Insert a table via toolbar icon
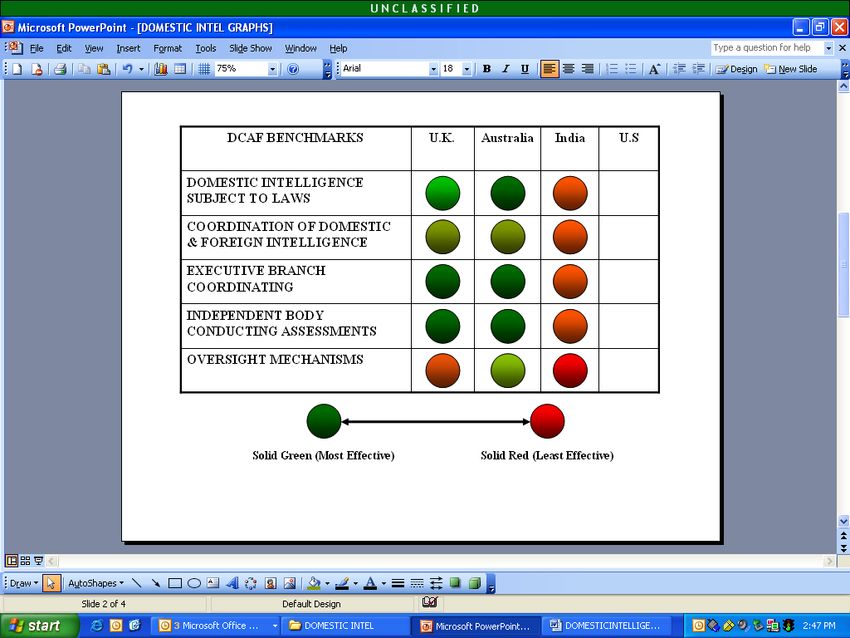The height and width of the screenshot is (638, 850). pos(179,69)
